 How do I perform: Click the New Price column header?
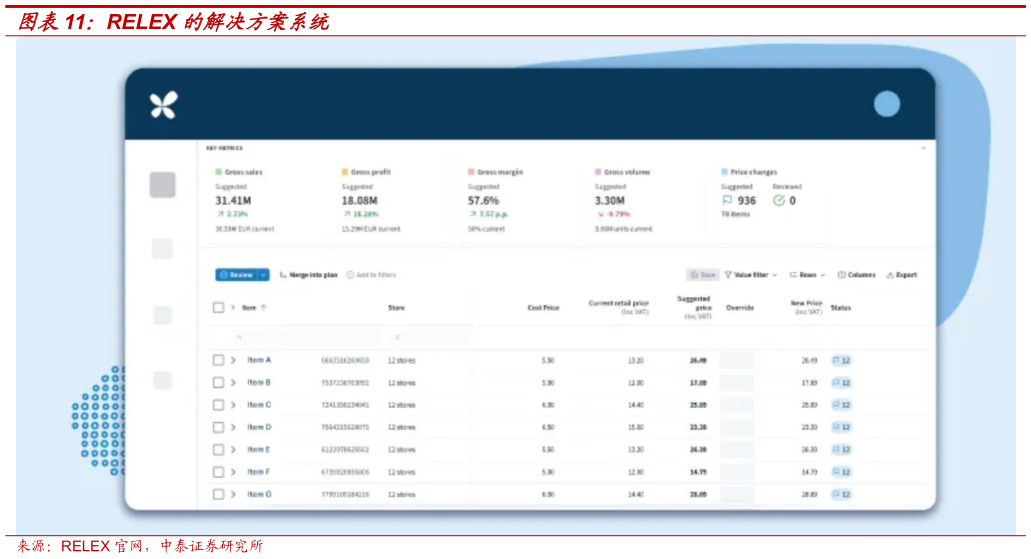(806, 307)
